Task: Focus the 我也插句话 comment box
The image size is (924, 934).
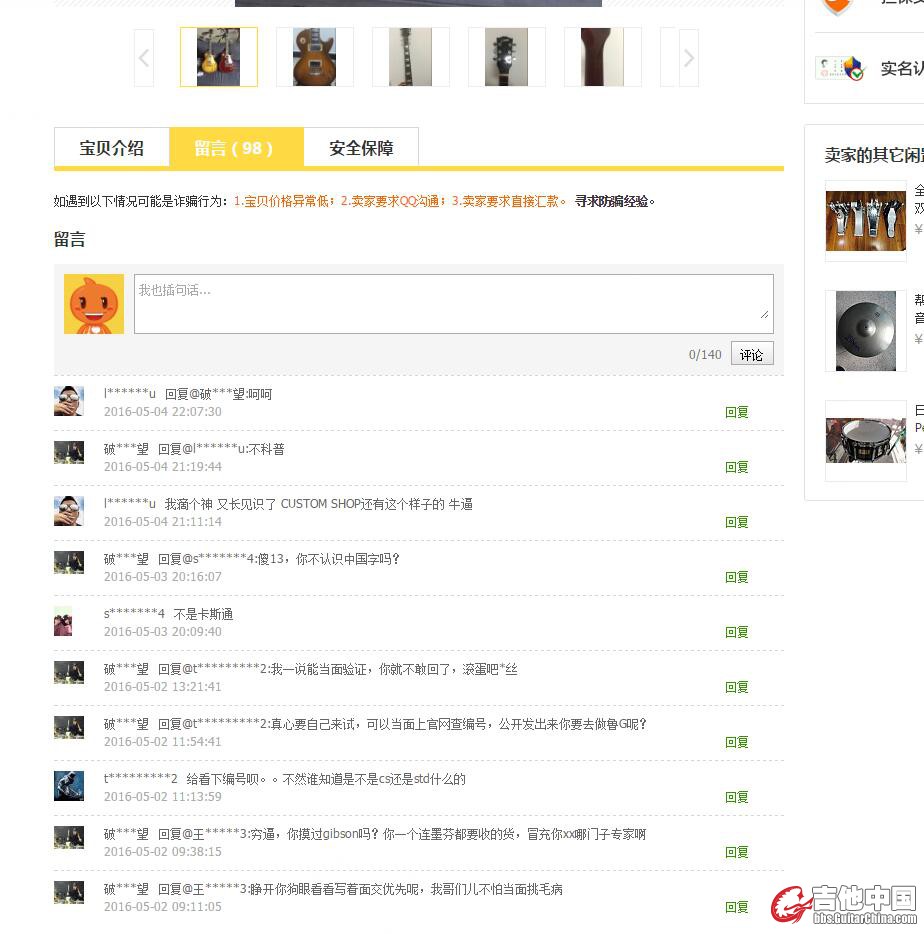Action: (x=453, y=304)
